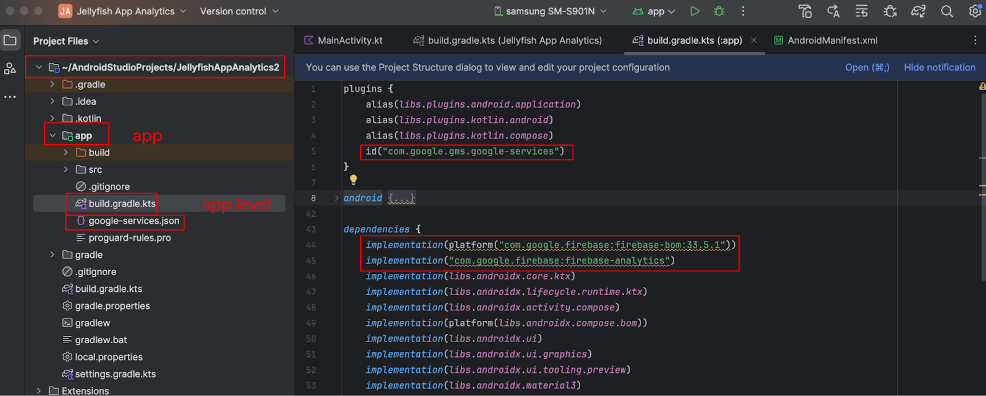Expand the folded android block arrow
986x396 pixels.
336,198
